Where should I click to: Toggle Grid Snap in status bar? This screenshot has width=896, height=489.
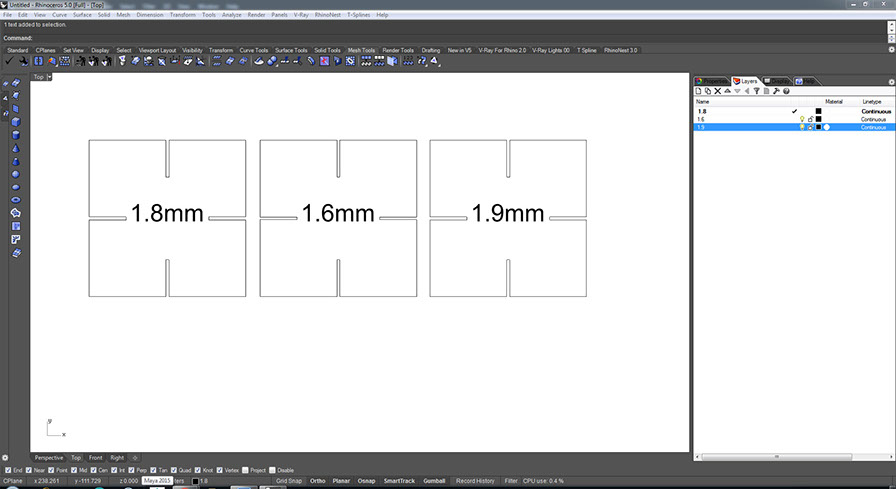[289, 481]
